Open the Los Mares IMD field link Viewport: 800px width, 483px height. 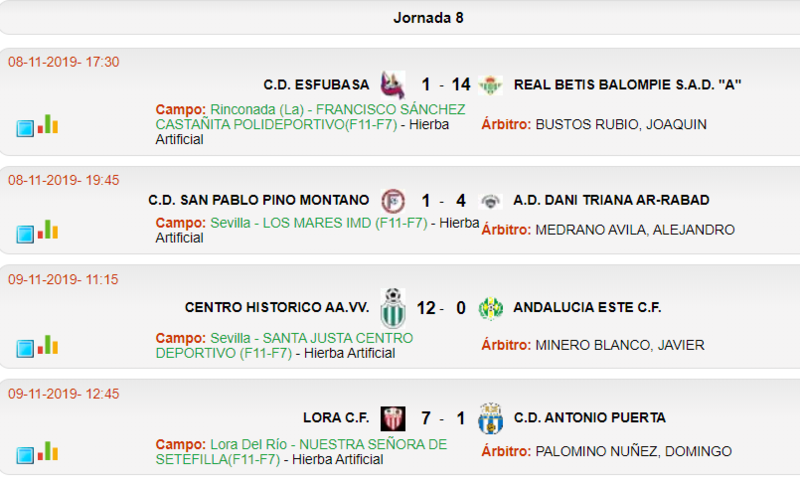(319, 223)
